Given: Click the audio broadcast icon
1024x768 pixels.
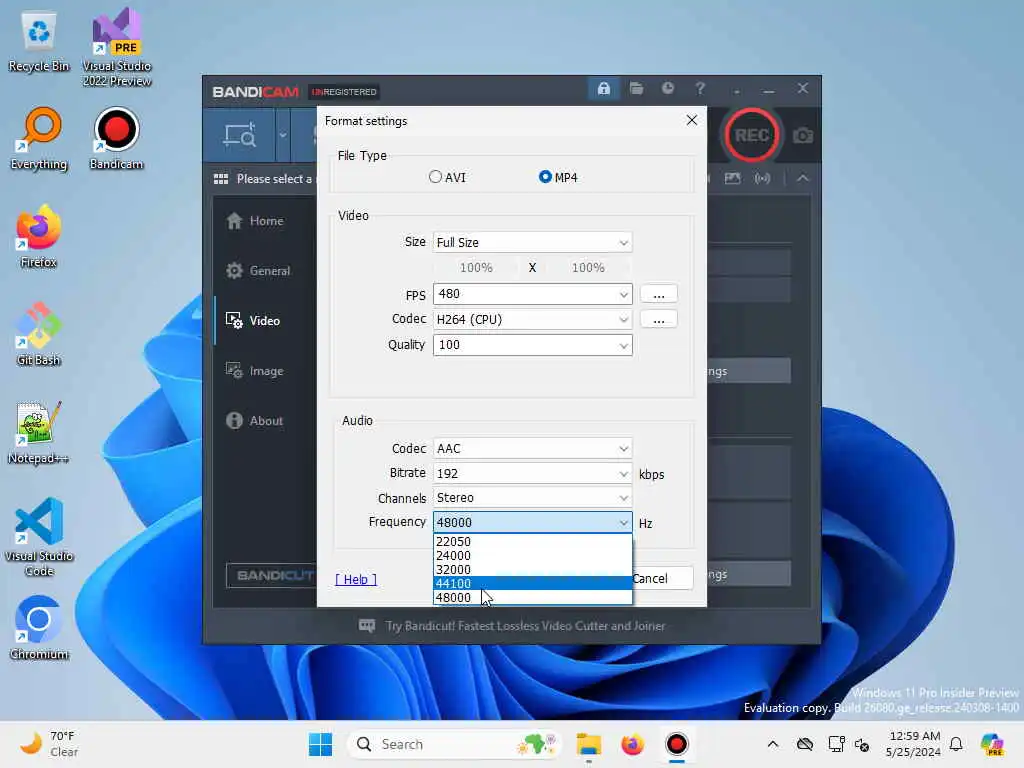Looking at the screenshot, I should coord(762,178).
